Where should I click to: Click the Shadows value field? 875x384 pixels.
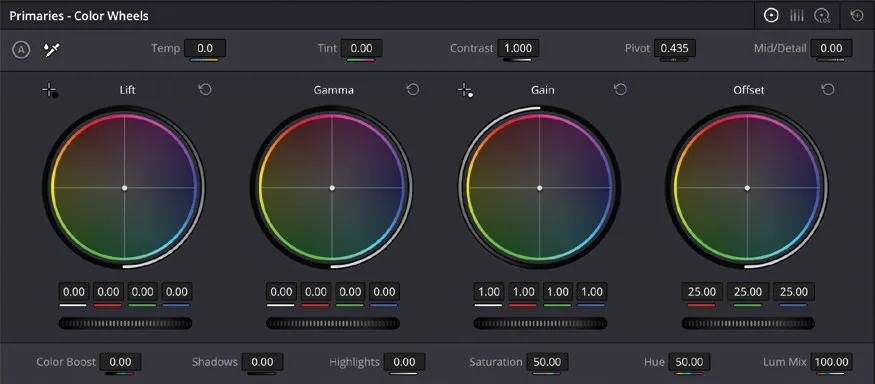point(262,362)
